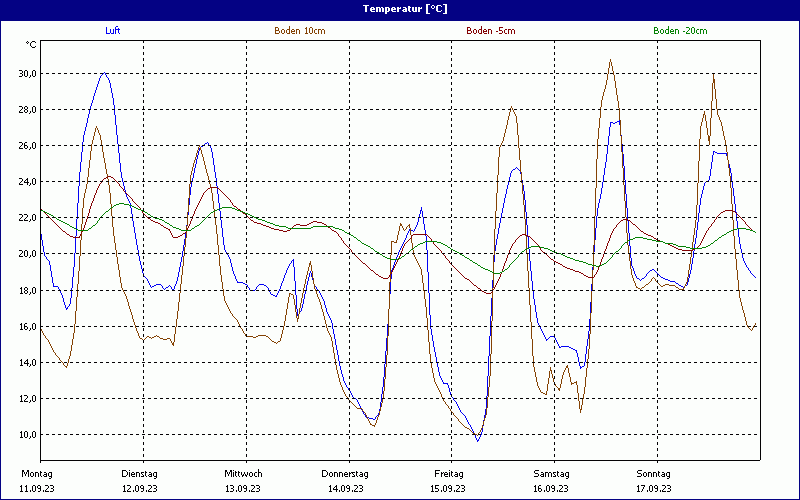
Task: Click the 18,0 y-axis value
Action: click(x=27, y=290)
